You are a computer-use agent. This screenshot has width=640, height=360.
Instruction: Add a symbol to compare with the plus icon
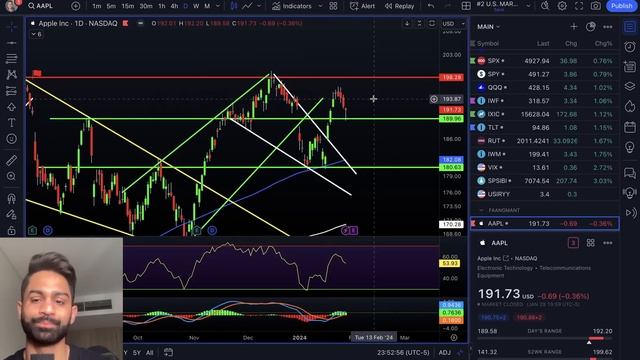[76, 6]
